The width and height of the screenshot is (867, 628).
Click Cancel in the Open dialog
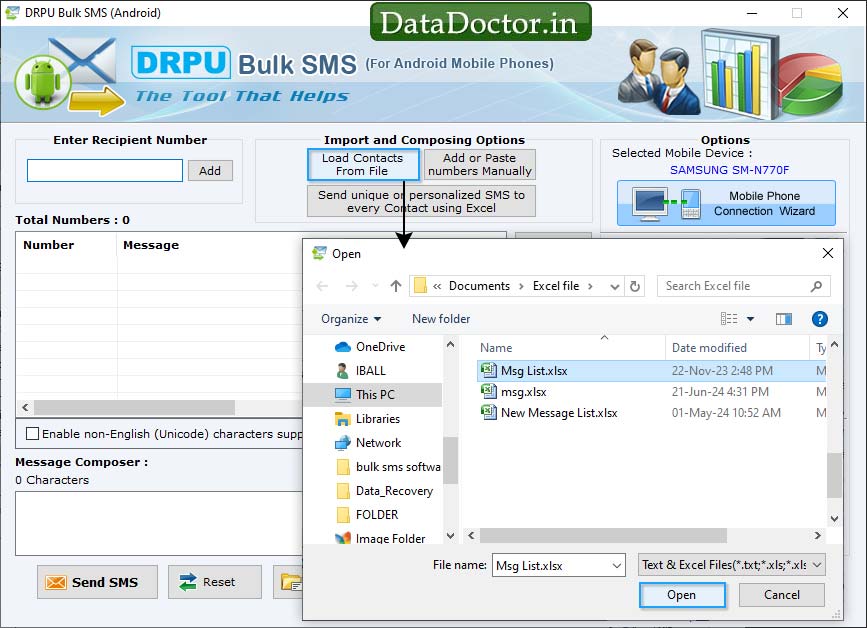782,595
